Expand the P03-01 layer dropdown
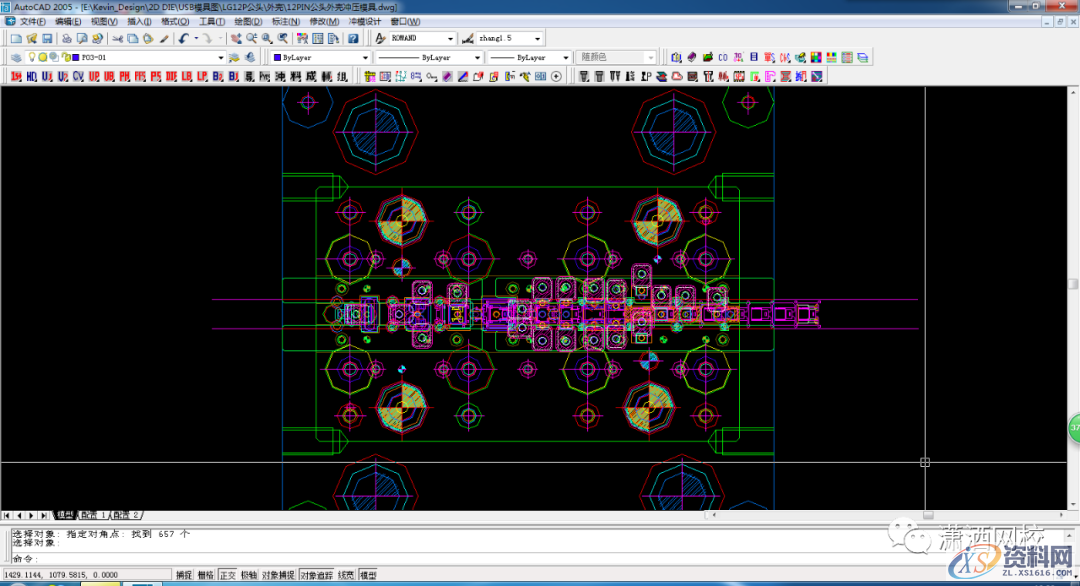Viewport: 1080px width, 586px height. coord(219,58)
